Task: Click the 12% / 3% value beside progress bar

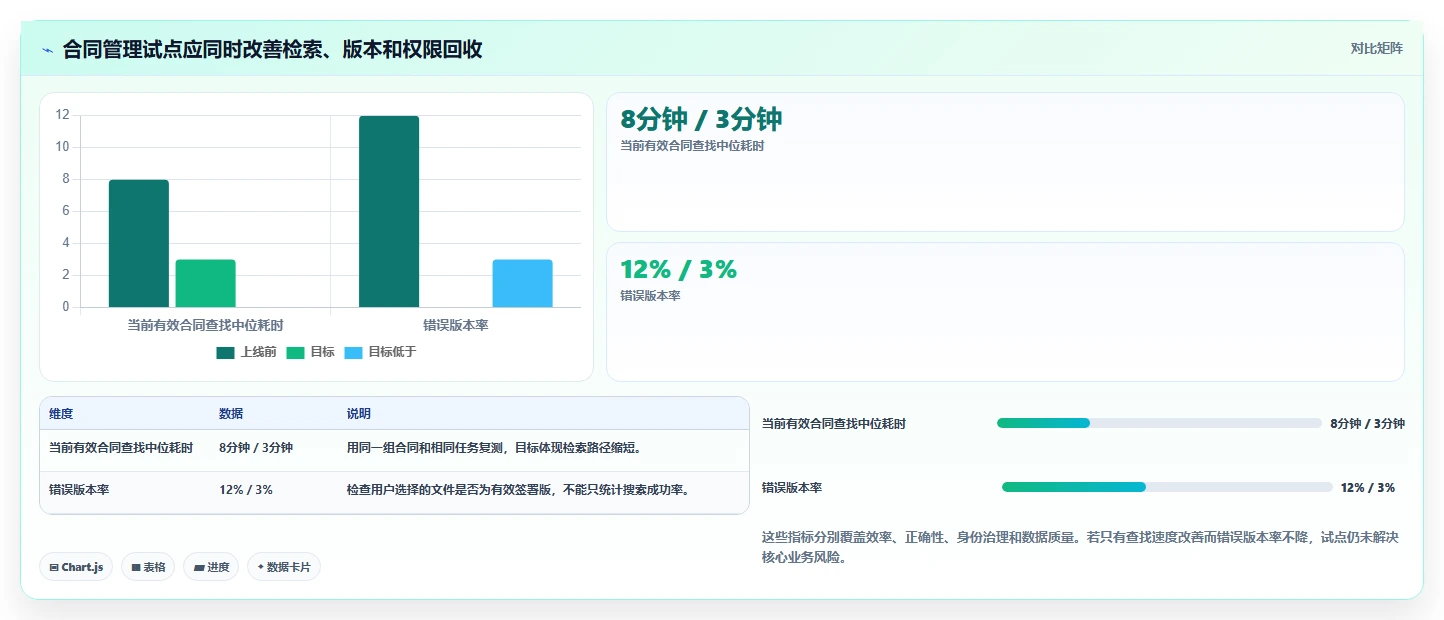Action: [x=1368, y=488]
